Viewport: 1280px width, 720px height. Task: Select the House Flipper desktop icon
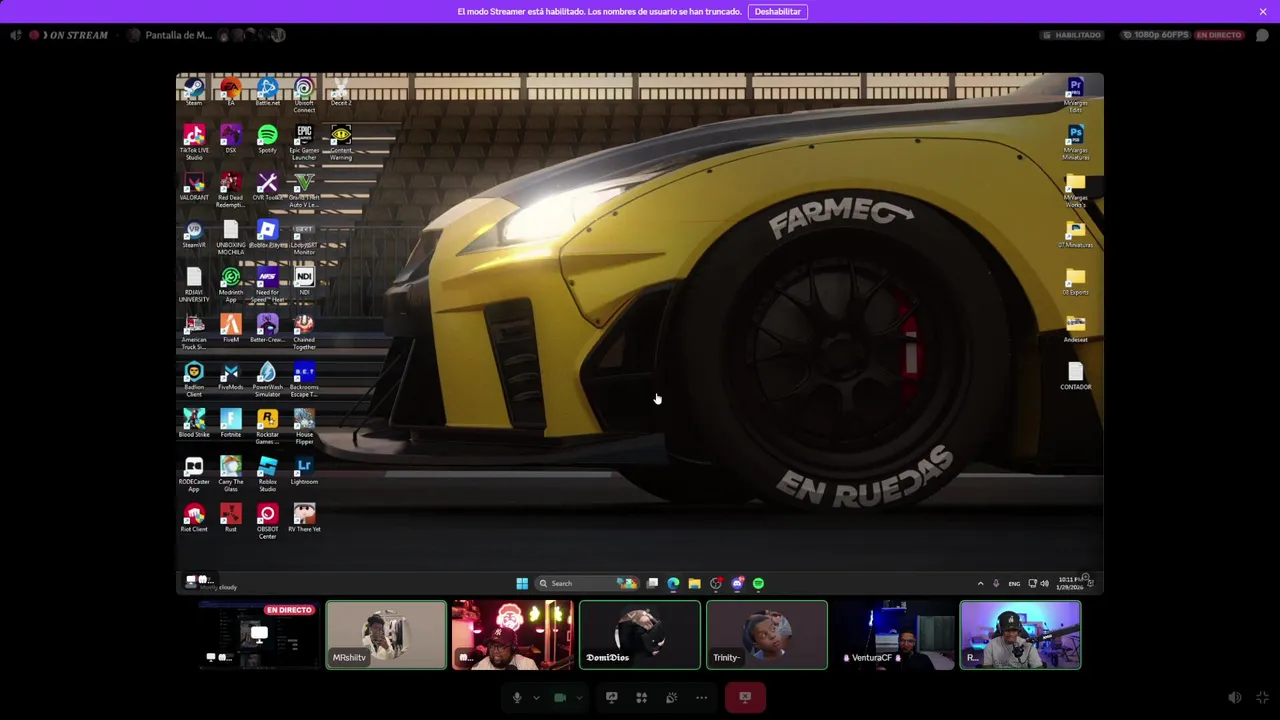click(304, 427)
